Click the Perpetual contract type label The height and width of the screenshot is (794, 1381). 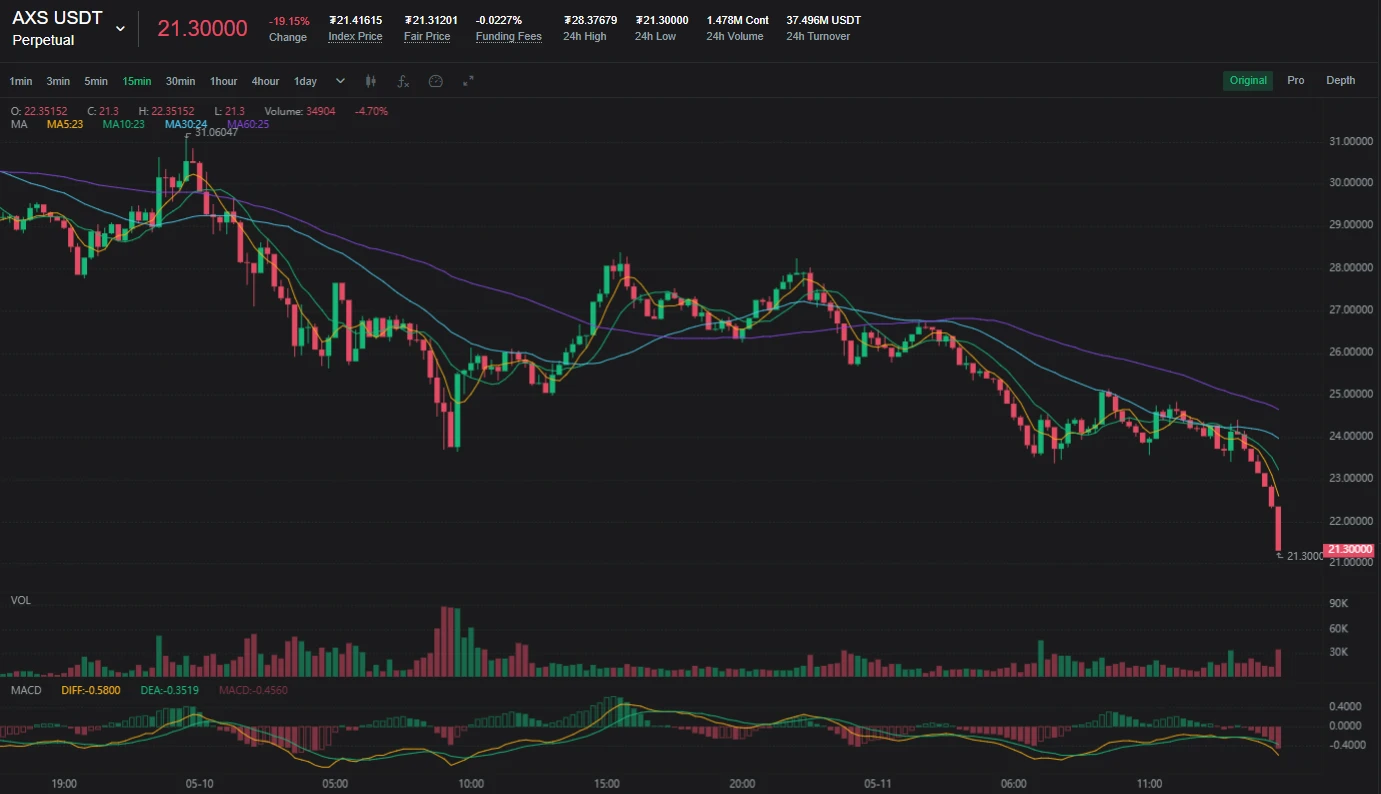point(43,41)
